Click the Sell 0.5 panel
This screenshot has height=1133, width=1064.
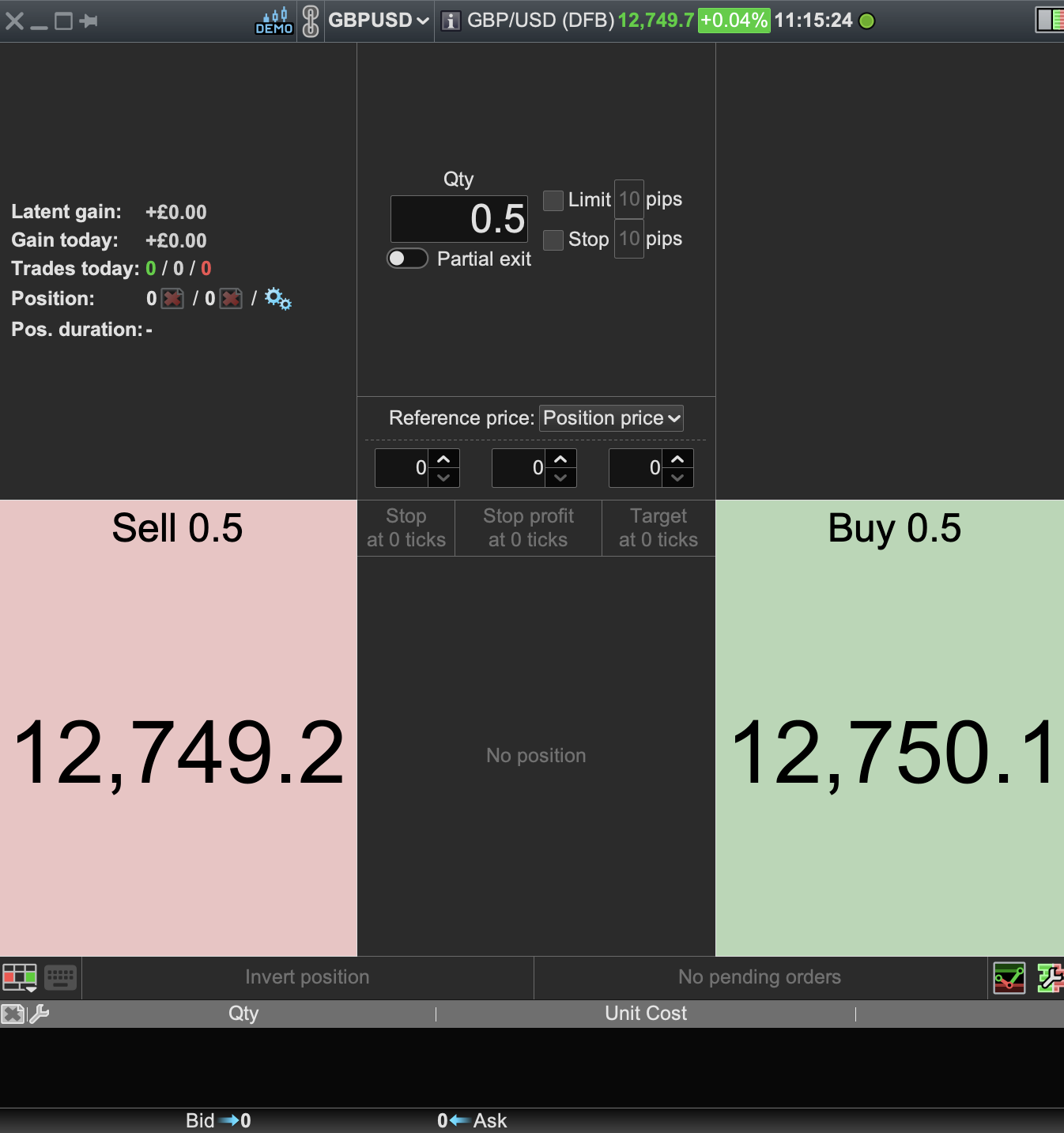click(179, 727)
